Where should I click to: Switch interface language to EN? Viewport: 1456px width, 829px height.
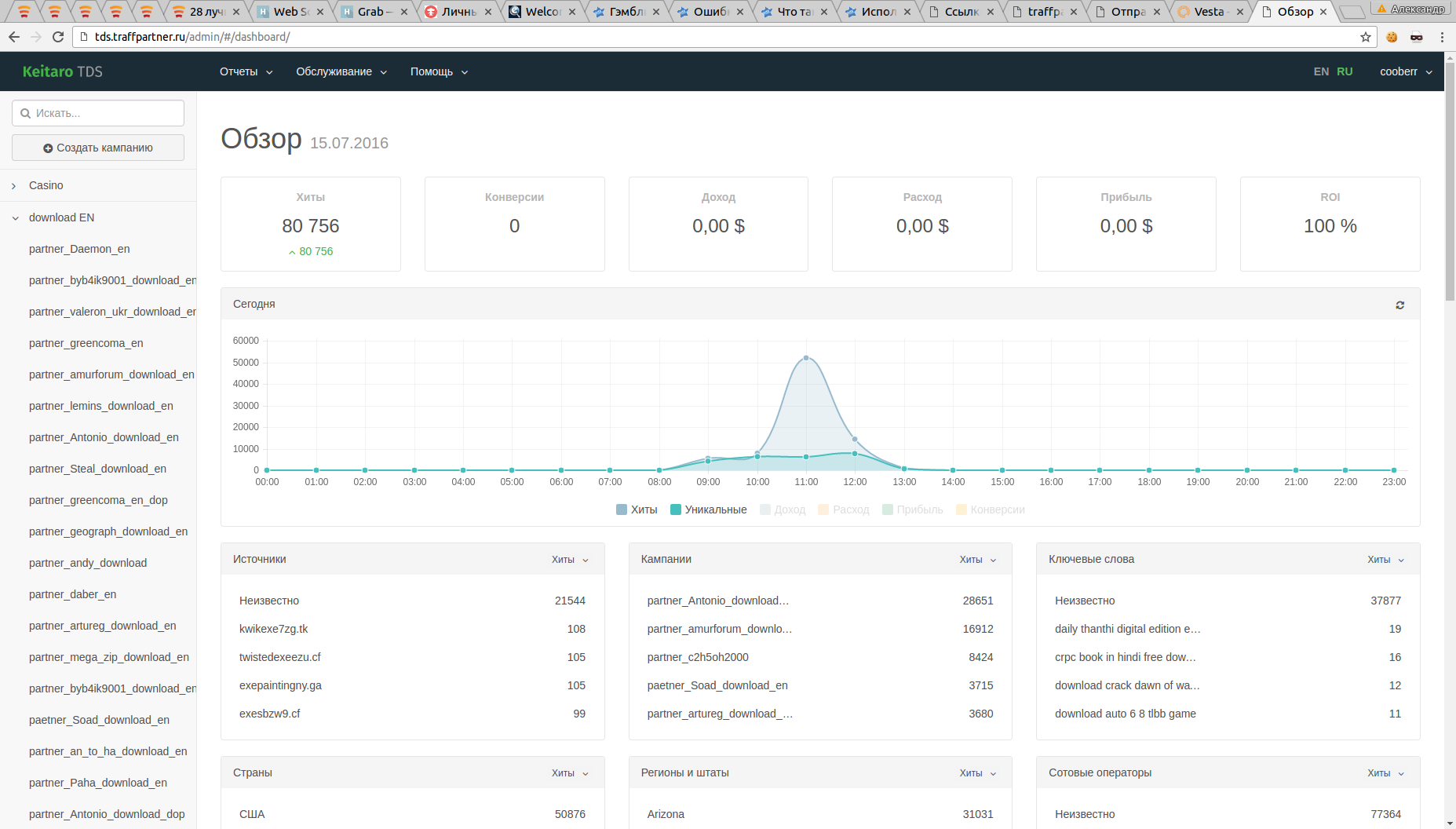point(1321,71)
